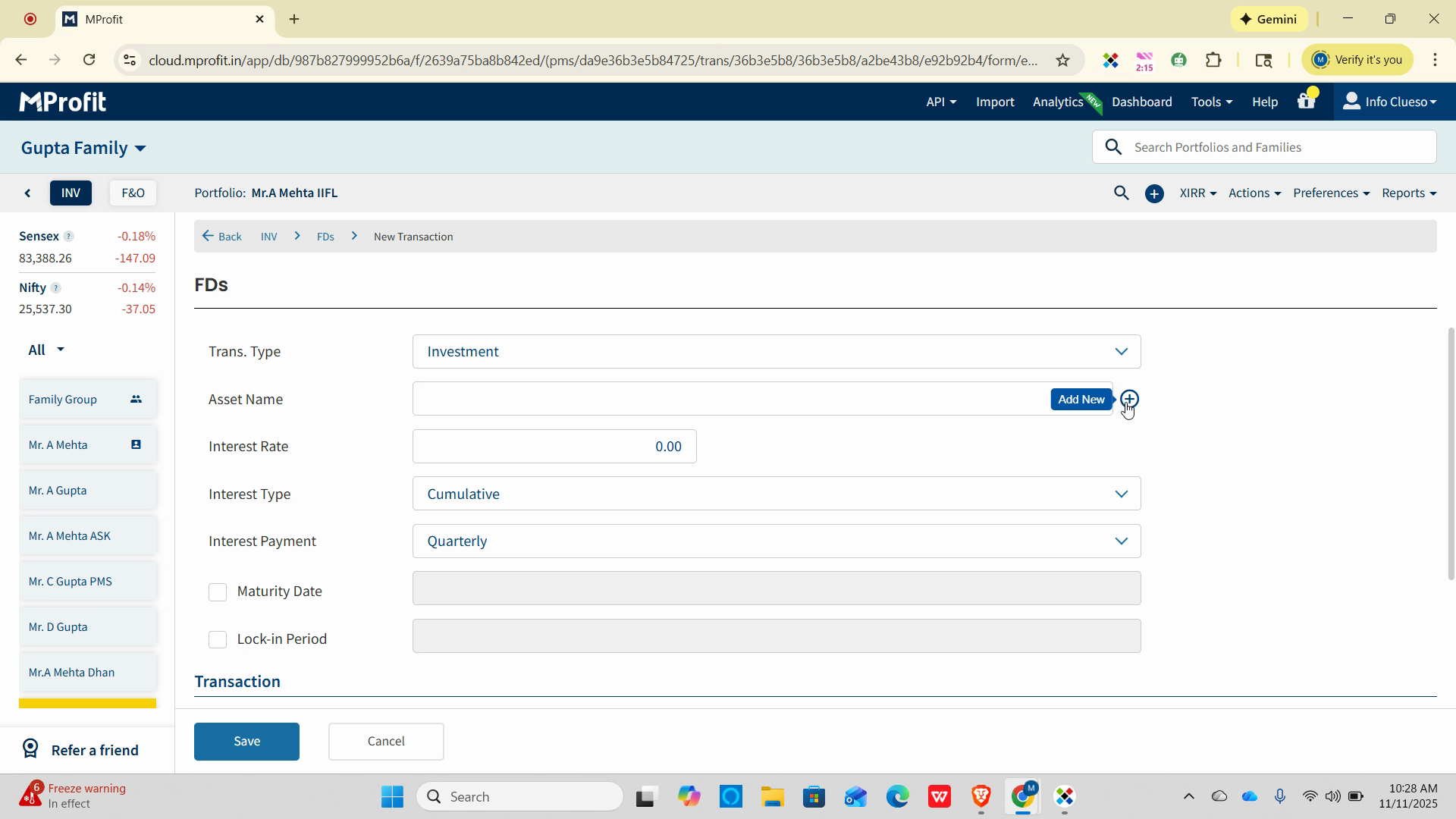Open the portfolio search magnifier icon

pyautogui.click(x=1121, y=193)
